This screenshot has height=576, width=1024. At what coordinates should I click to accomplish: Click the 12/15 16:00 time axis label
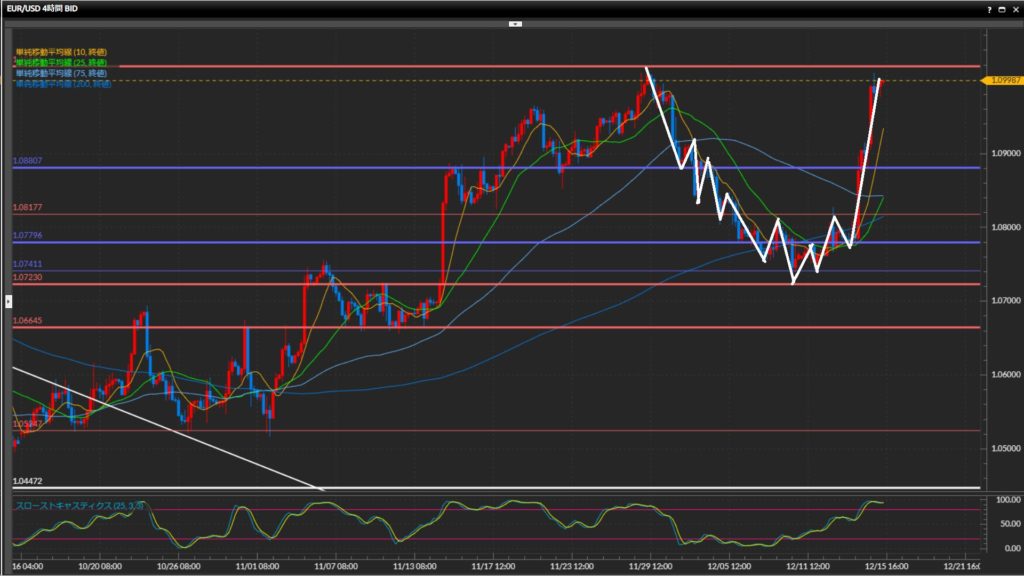click(x=881, y=564)
